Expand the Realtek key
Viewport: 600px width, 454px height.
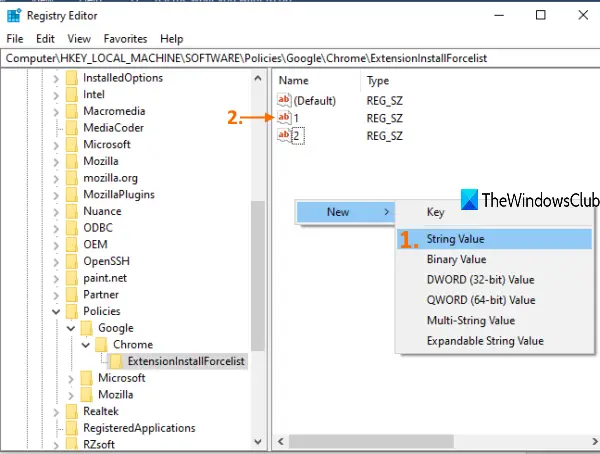tap(56, 412)
